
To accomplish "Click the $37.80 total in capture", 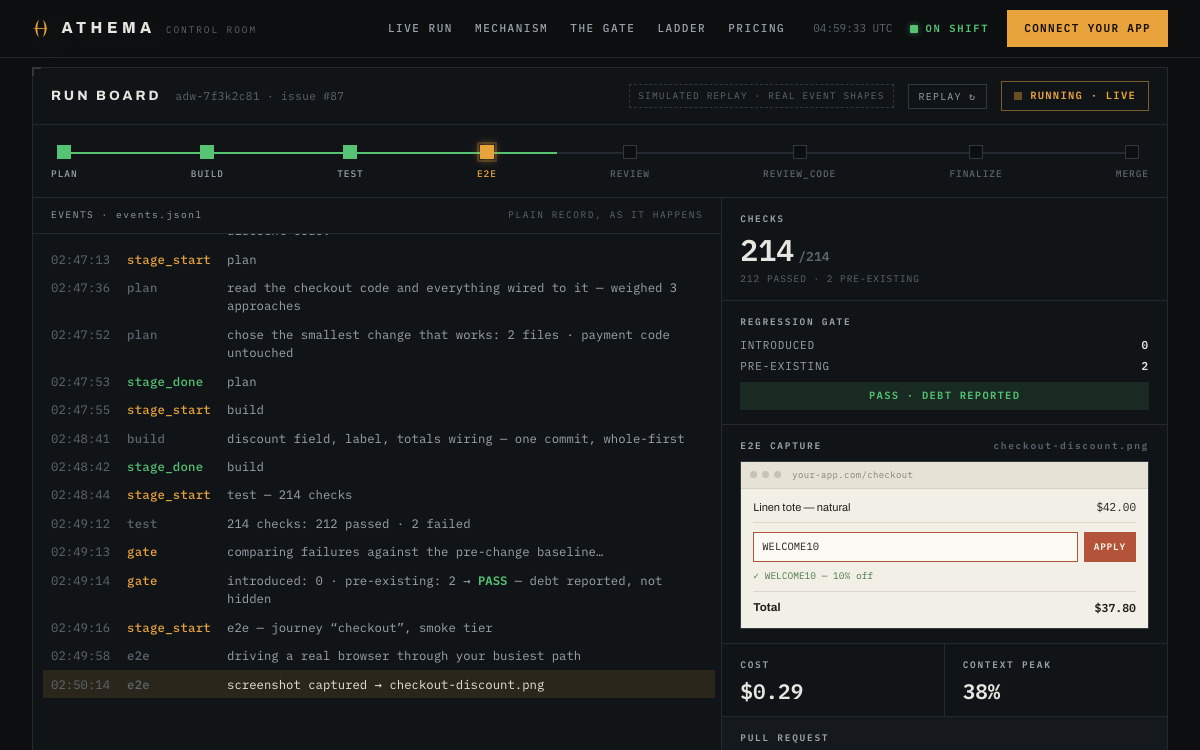I will 1115,608.
